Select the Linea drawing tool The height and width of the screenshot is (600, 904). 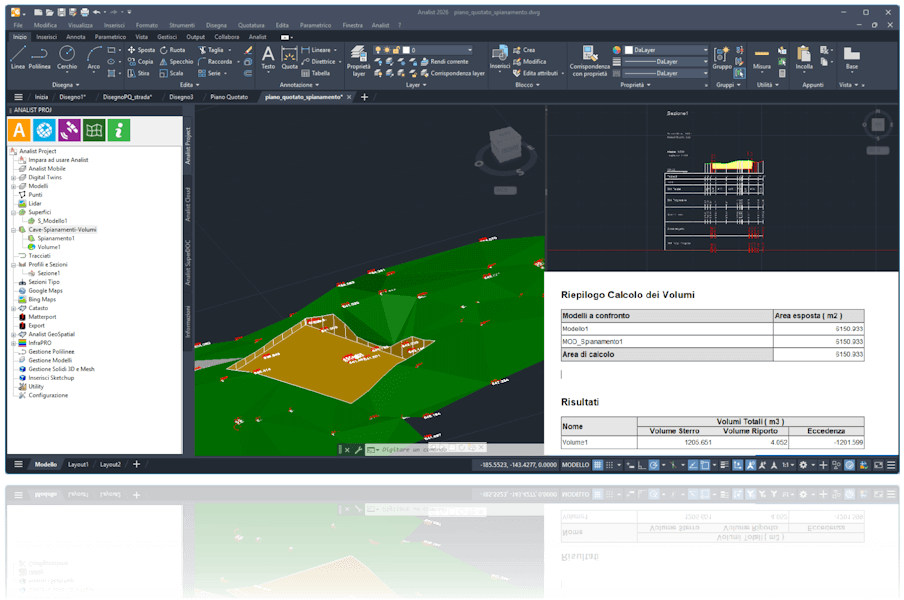(x=18, y=58)
